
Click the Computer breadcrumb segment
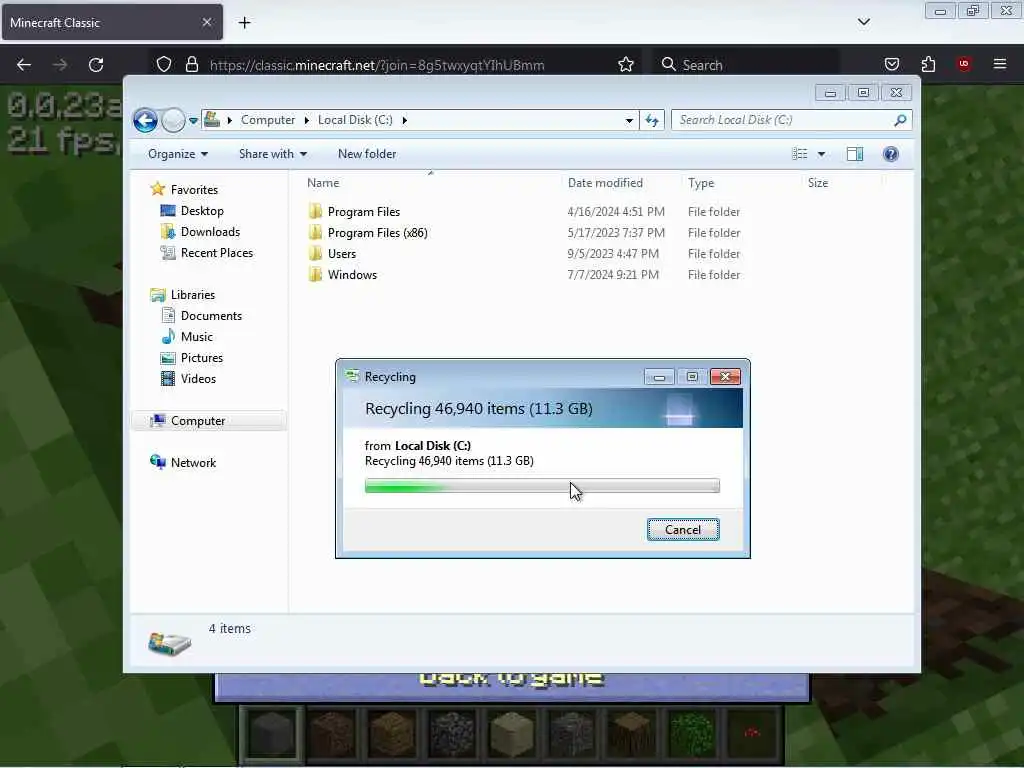point(268,120)
